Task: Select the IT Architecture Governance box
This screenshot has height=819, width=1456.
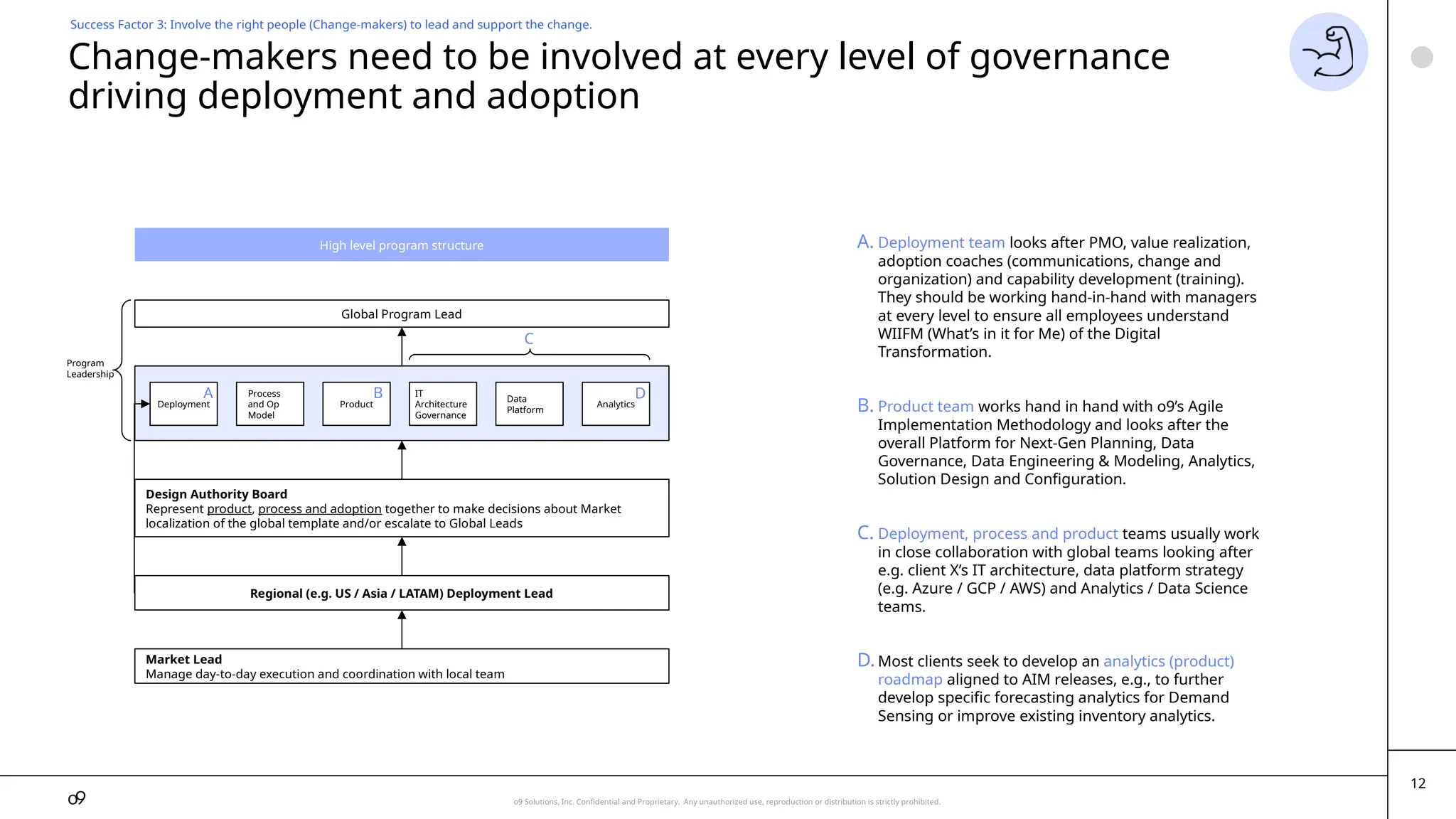Action: point(442,404)
